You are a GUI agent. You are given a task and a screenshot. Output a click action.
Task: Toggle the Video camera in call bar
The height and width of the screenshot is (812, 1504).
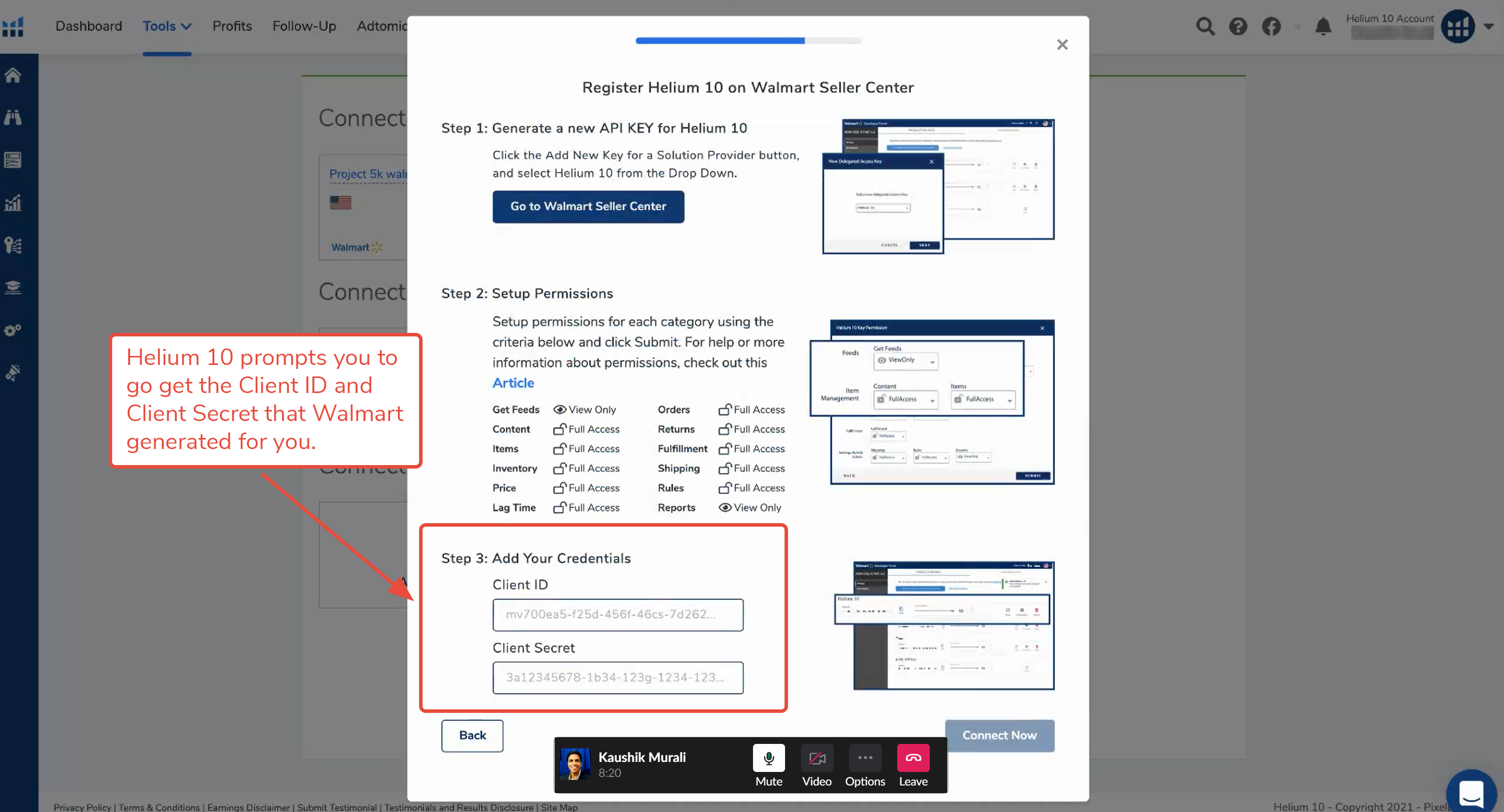click(816, 758)
